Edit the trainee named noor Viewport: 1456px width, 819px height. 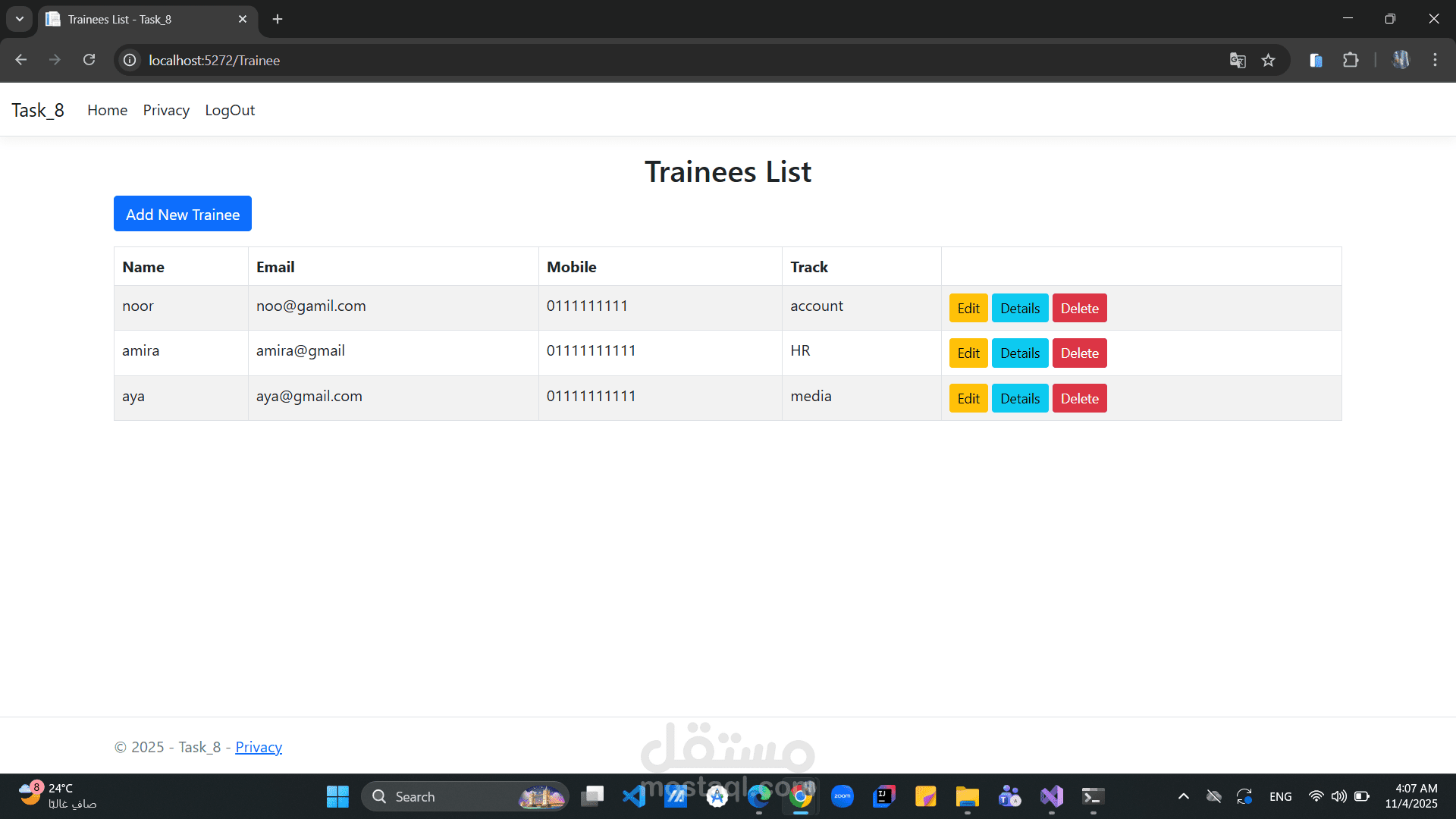tap(968, 308)
